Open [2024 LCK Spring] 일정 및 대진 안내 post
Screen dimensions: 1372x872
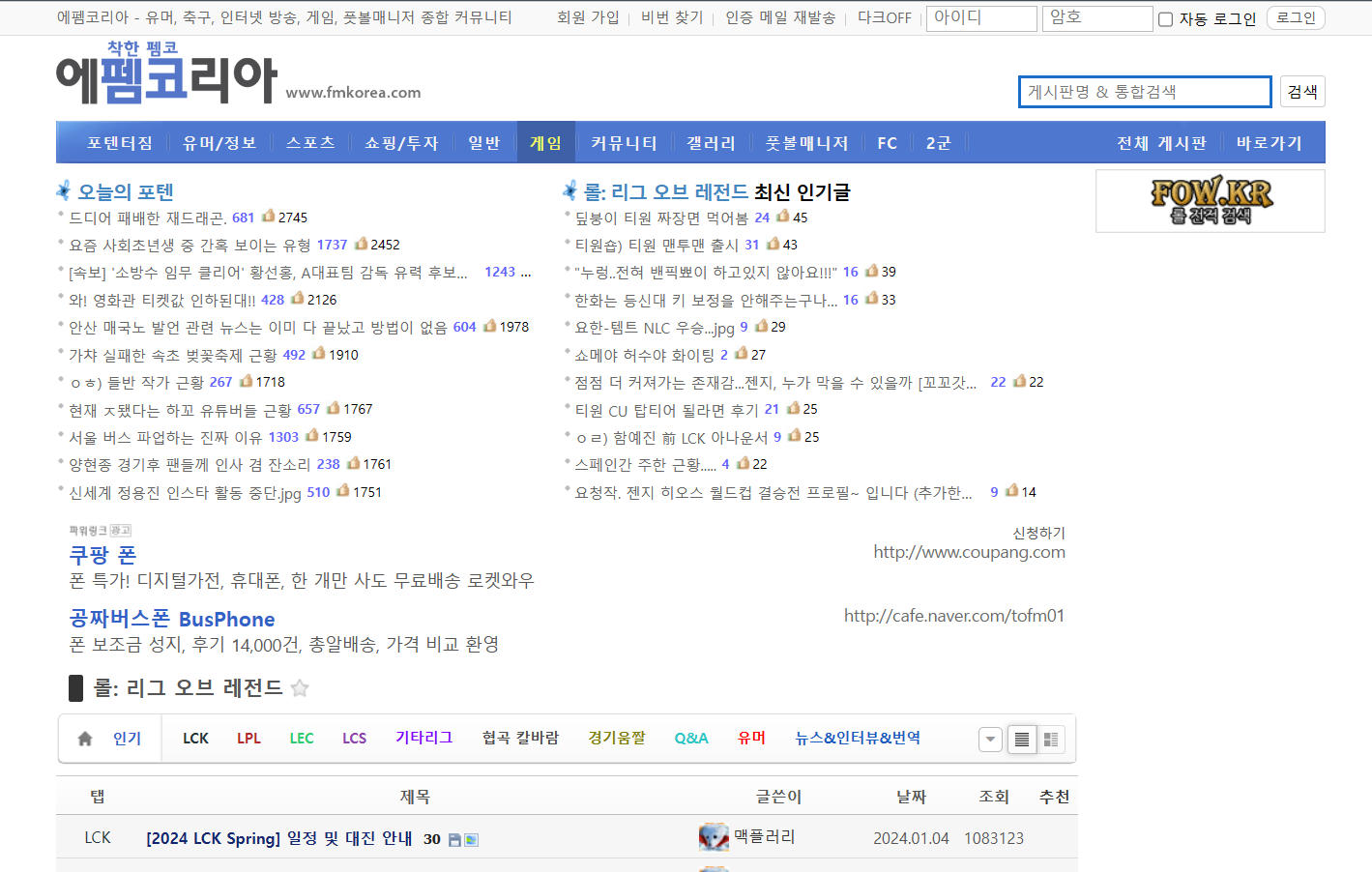279,838
